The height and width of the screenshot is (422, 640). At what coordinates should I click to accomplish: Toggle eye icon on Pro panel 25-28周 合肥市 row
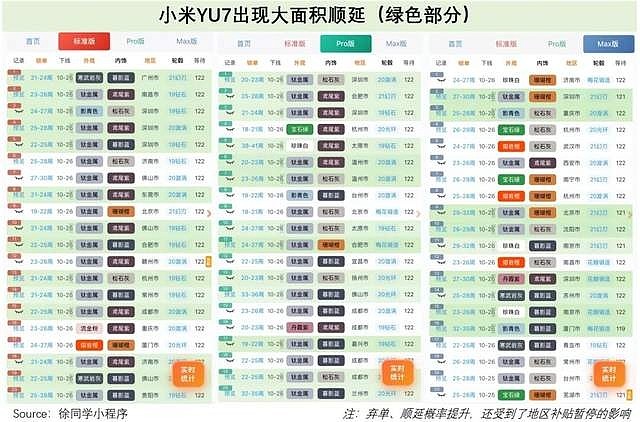pyautogui.click(x=229, y=97)
